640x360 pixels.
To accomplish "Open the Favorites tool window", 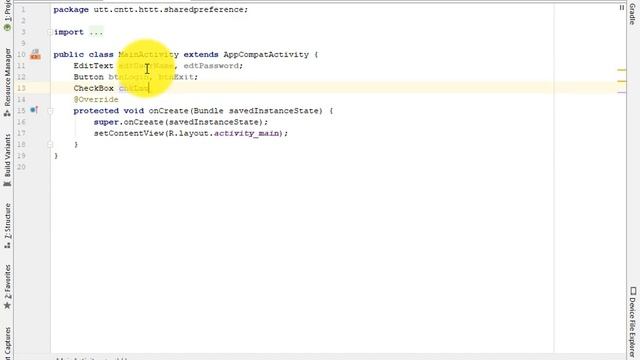I will tap(7, 287).
